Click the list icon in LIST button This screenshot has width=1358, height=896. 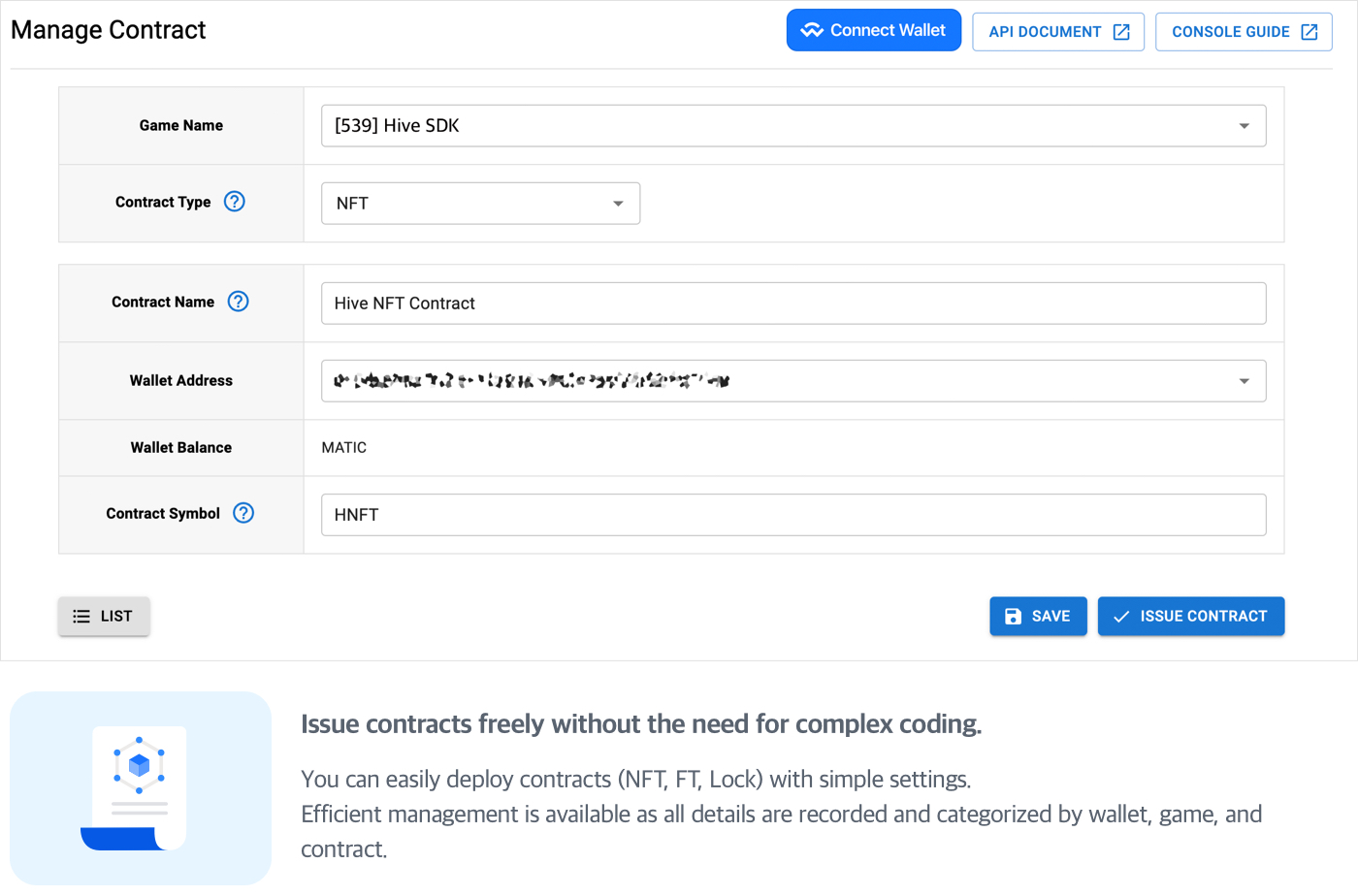[x=81, y=617]
